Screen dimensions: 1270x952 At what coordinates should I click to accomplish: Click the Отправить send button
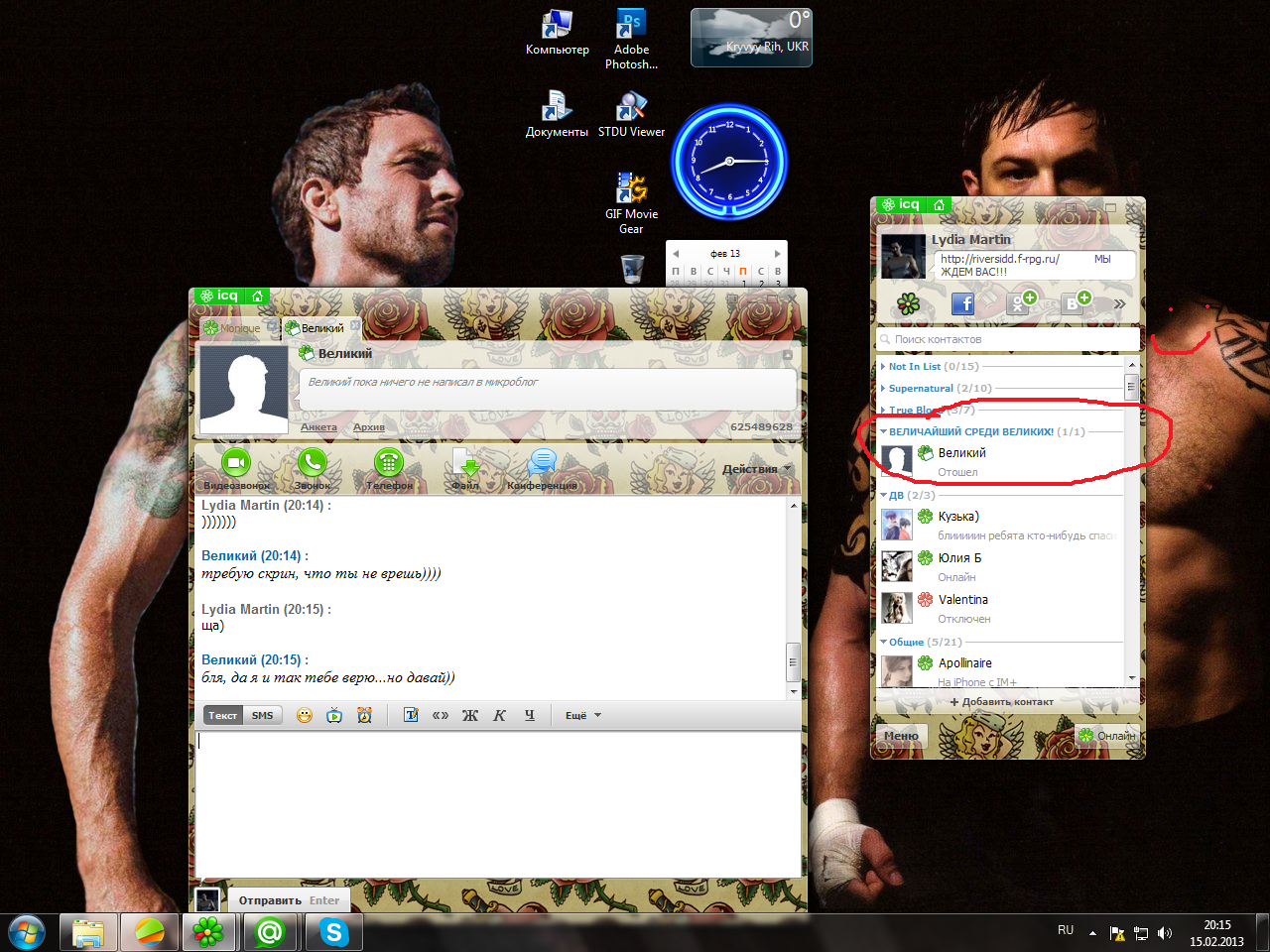pyautogui.click(x=289, y=900)
